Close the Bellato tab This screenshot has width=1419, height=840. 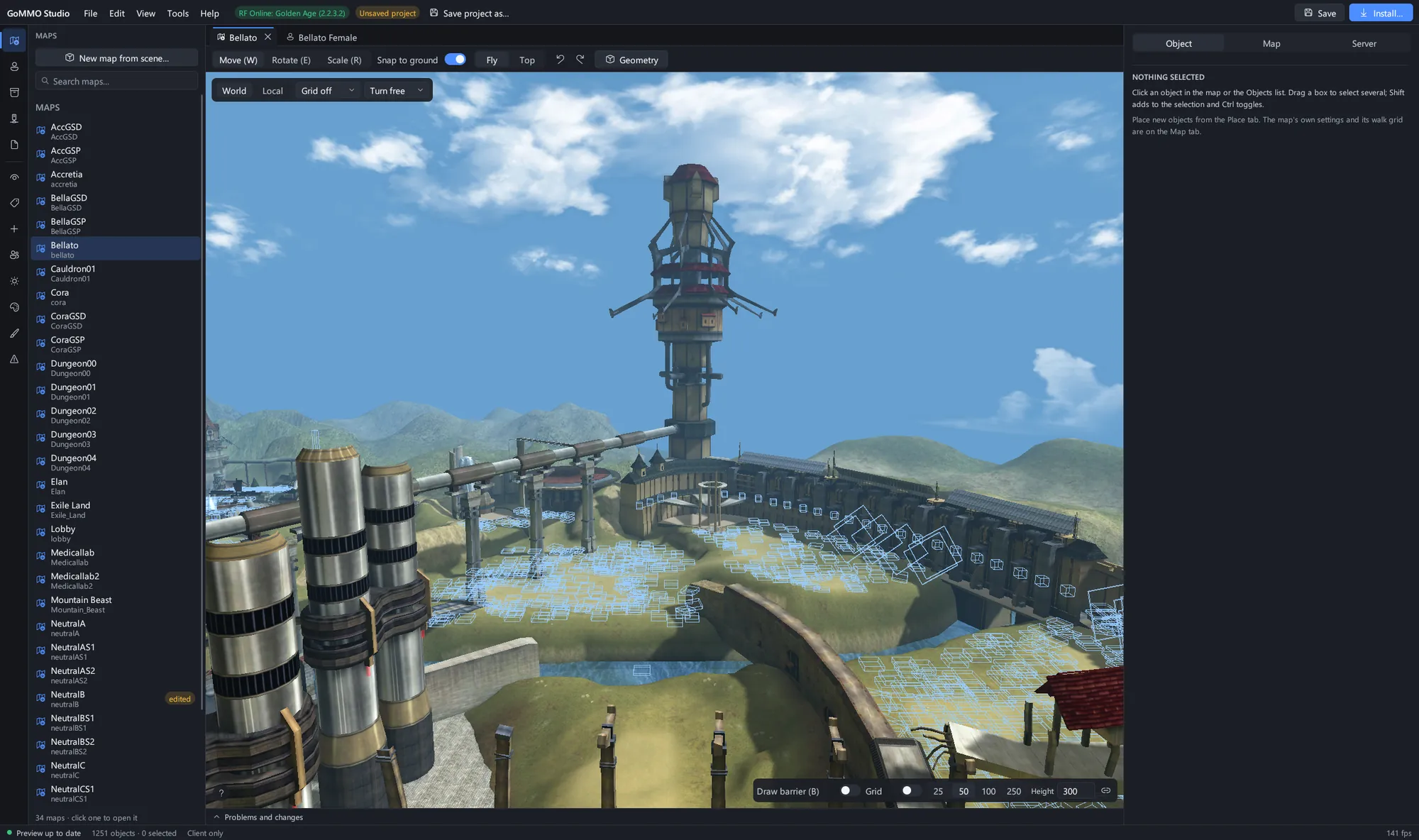[x=267, y=37]
